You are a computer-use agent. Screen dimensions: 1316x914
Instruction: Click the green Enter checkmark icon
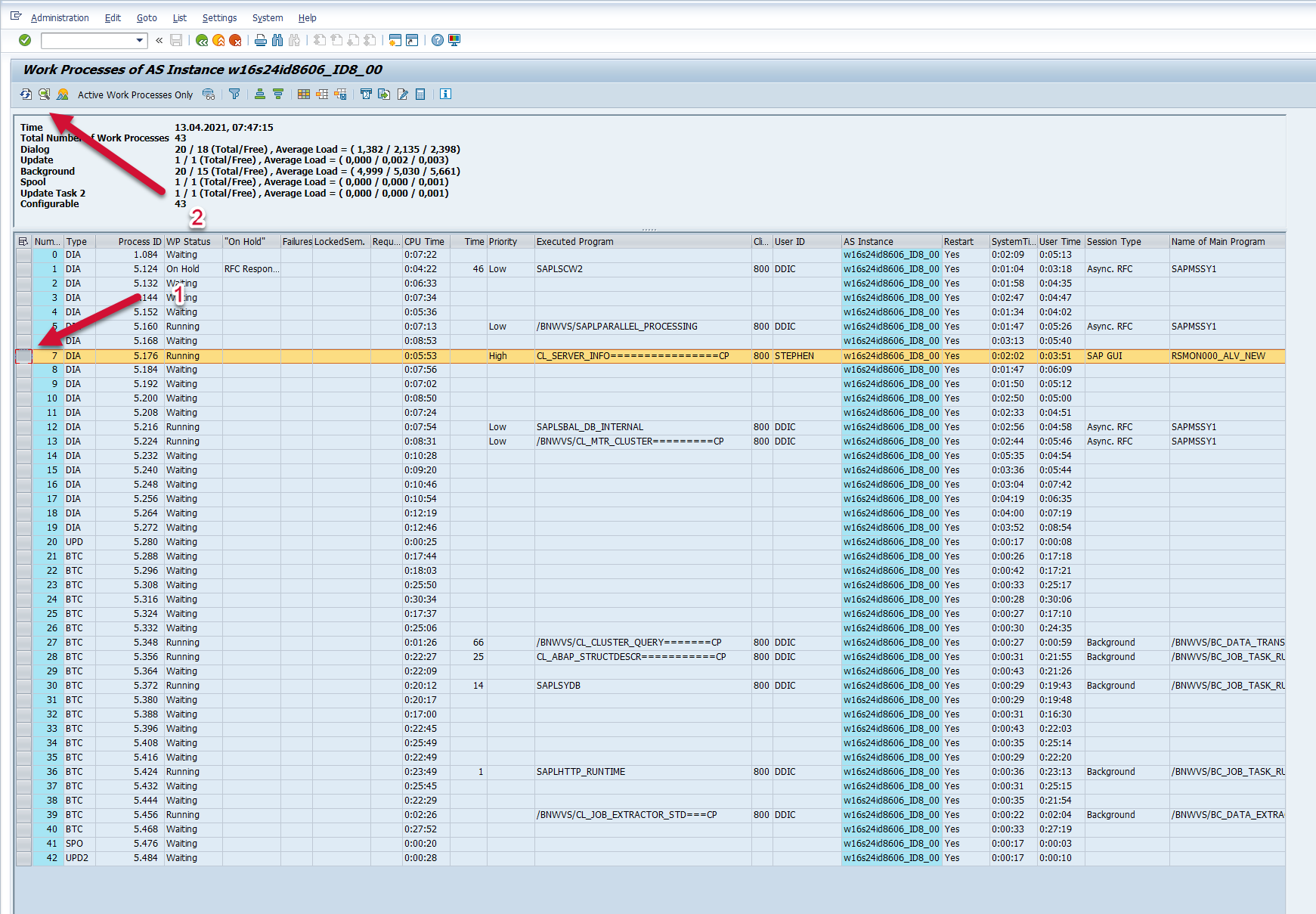coord(25,40)
